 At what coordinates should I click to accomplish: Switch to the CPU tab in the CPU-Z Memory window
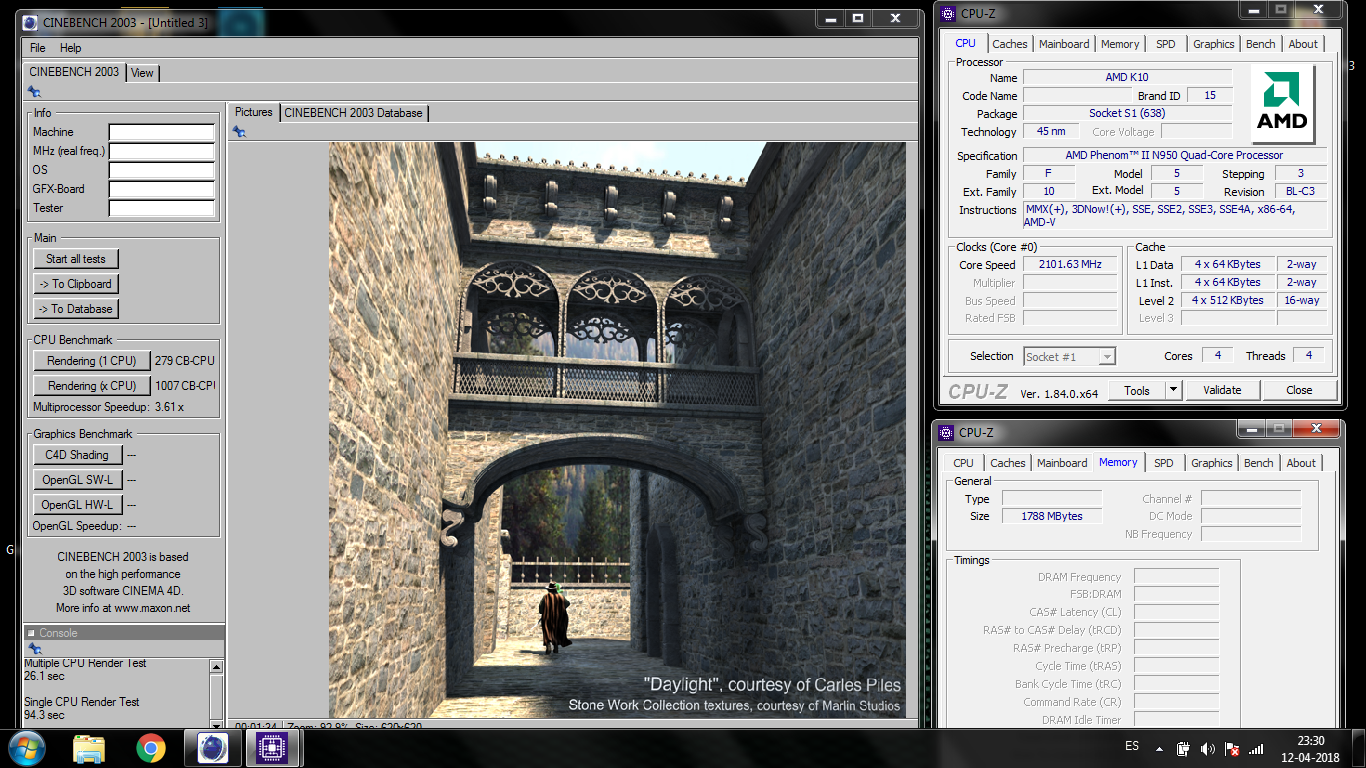pos(963,463)
